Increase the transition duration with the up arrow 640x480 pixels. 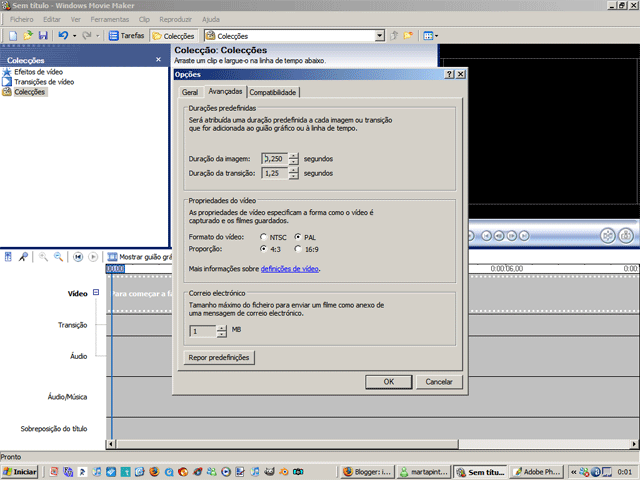pos(293,170)
